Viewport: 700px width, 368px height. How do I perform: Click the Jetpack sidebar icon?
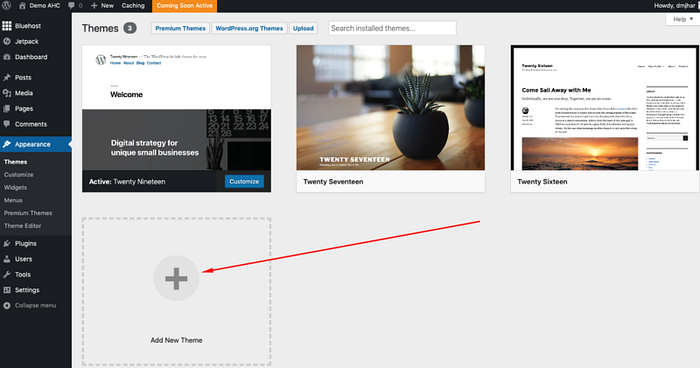(x=7, y=42)
